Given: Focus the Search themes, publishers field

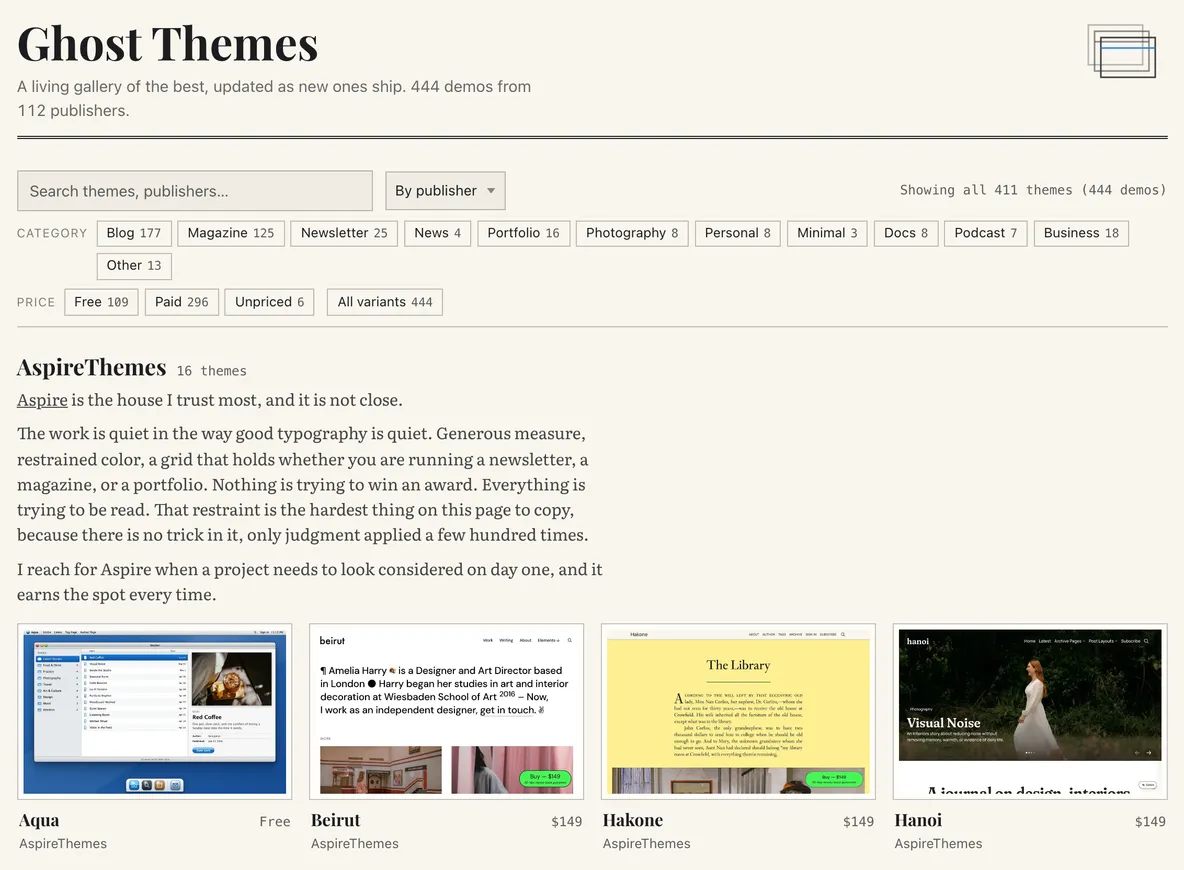Looking at the screenshot, I should [x=195, y=191].
